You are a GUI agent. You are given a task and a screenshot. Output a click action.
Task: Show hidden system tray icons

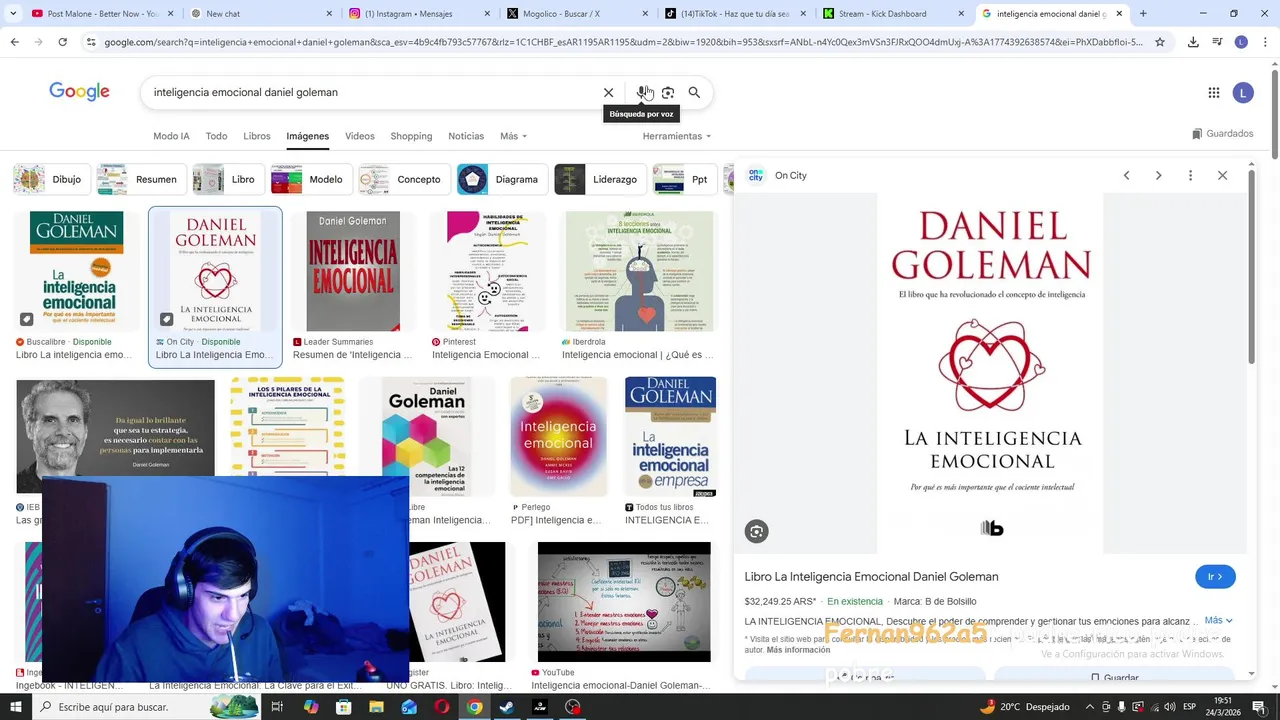(x=1090, y=707)
